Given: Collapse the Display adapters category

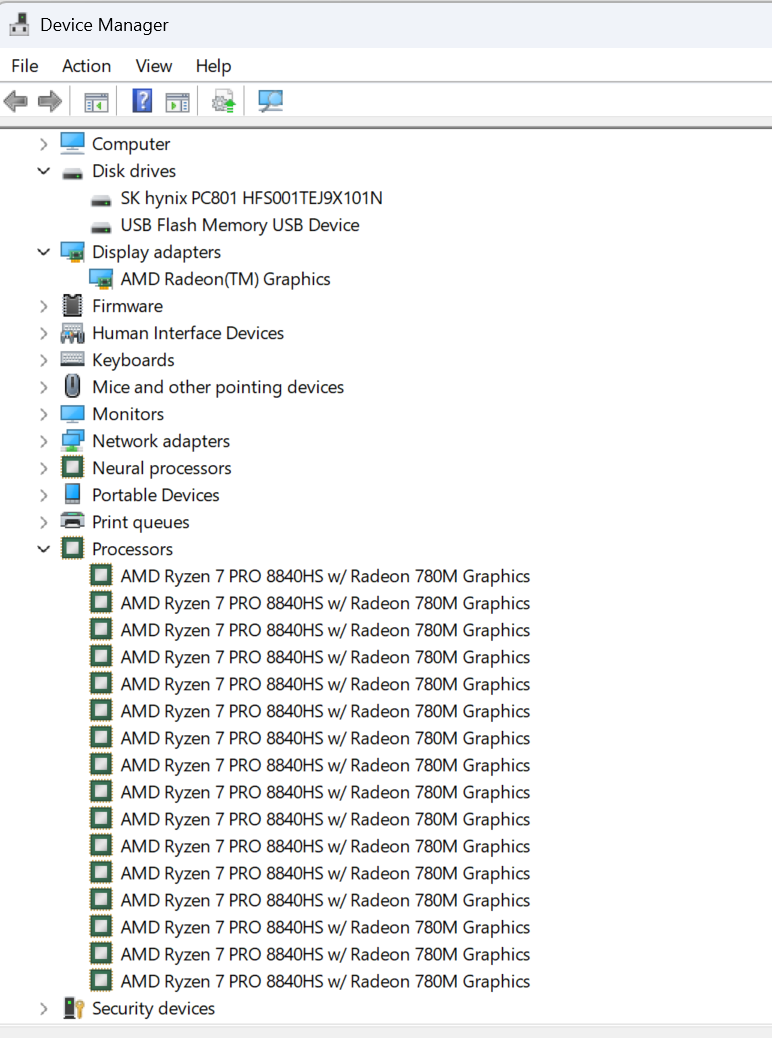Looking at the screenshot, I should click(x=43, y=252).
